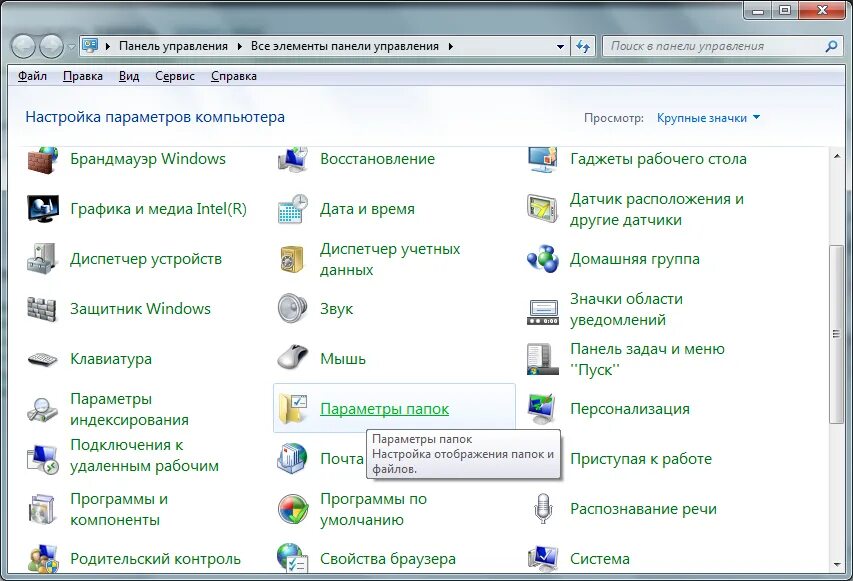
Task: Click the Folder Options folder icon
Action: 293,409
